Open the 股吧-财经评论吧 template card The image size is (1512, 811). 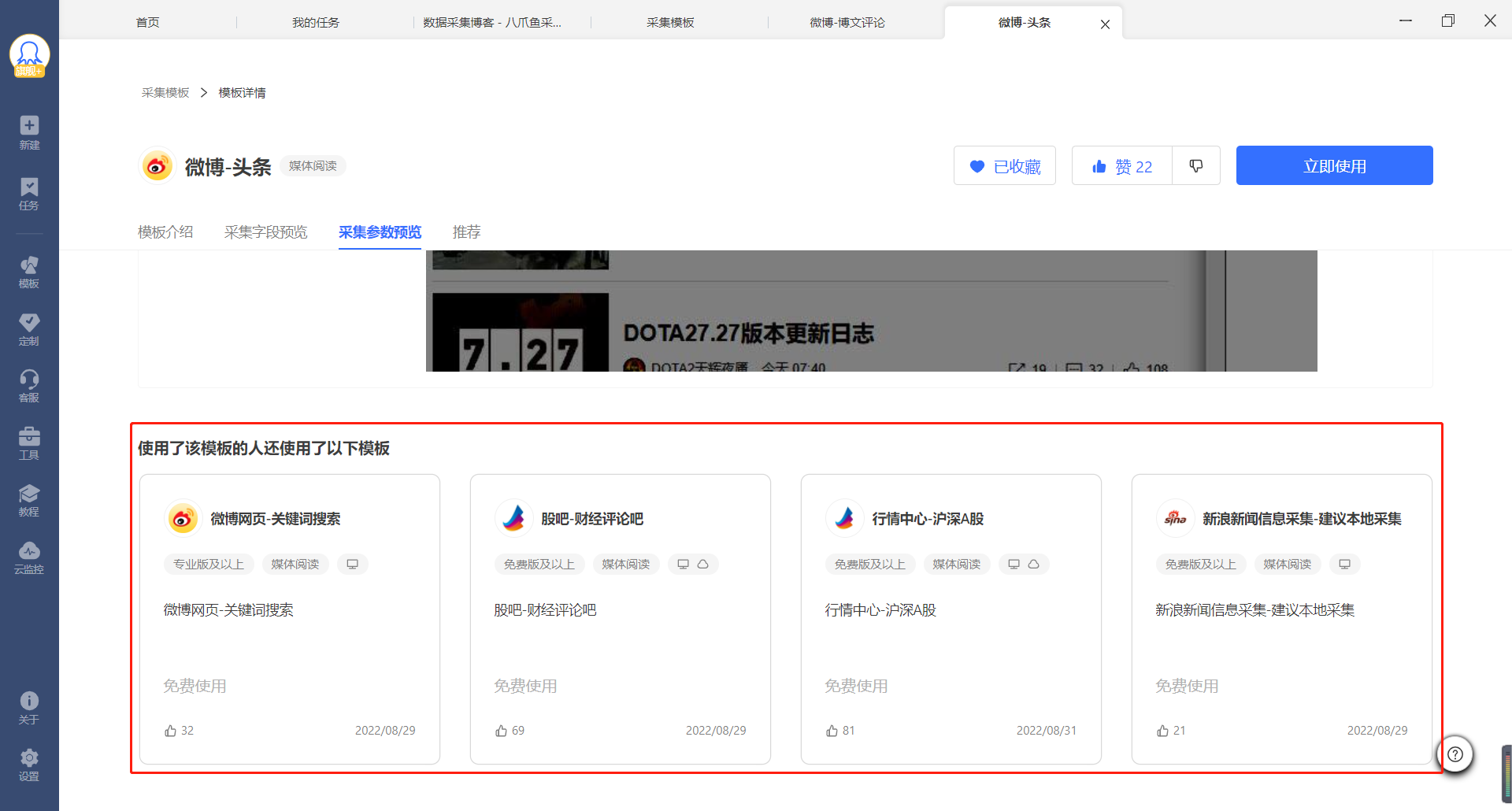[620, 618]
